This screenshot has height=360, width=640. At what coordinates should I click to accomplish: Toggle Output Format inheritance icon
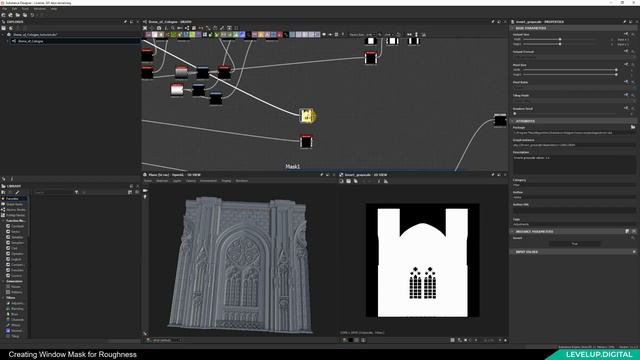[626, 51]
